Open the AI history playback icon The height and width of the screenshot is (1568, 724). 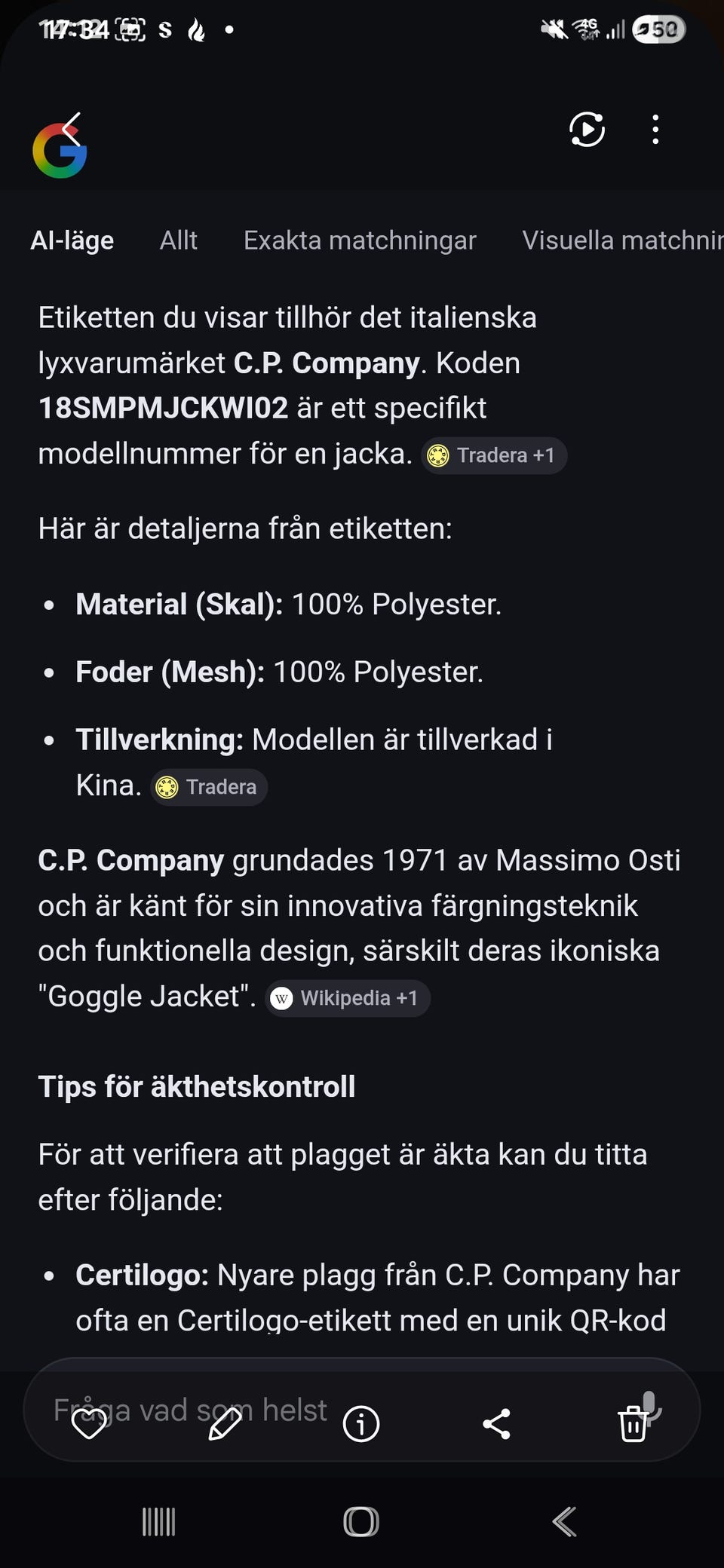tap(587, 130)
